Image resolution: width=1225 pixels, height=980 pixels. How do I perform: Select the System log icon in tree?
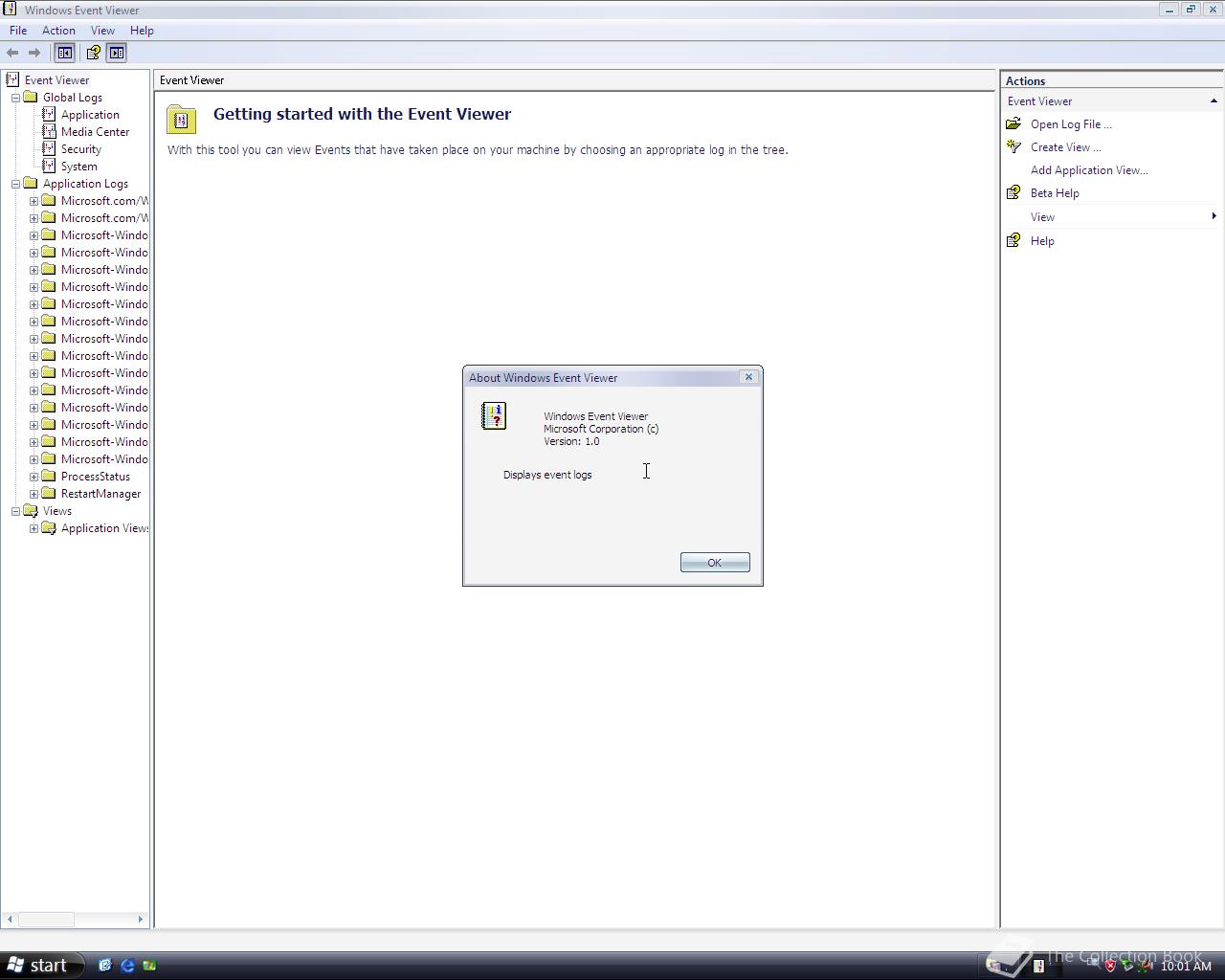49,167
